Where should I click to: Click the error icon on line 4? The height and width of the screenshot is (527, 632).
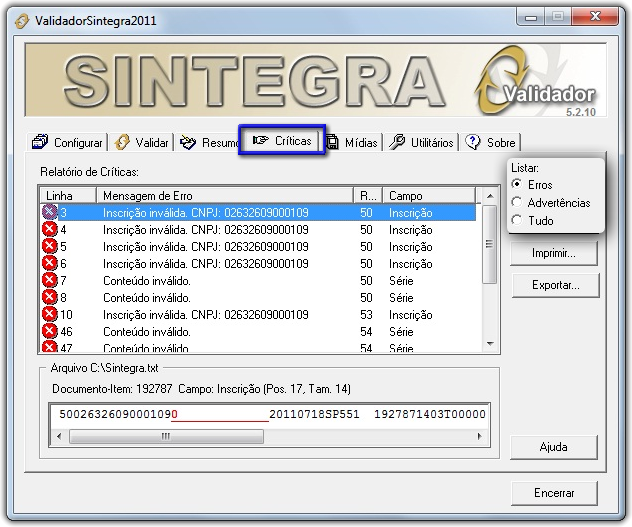click(x=50, y=229)
